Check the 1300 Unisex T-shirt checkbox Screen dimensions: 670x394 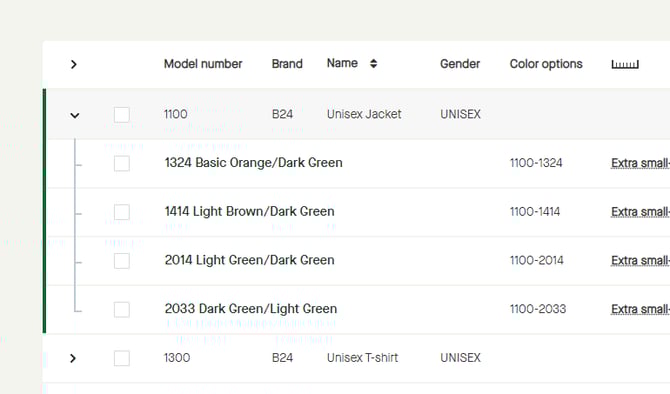122,358
